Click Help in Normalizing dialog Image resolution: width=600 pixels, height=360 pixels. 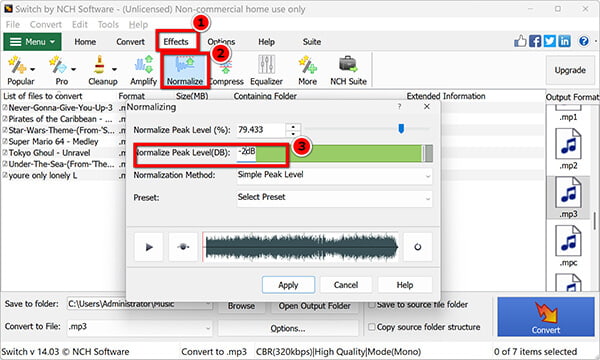[404, 285]
